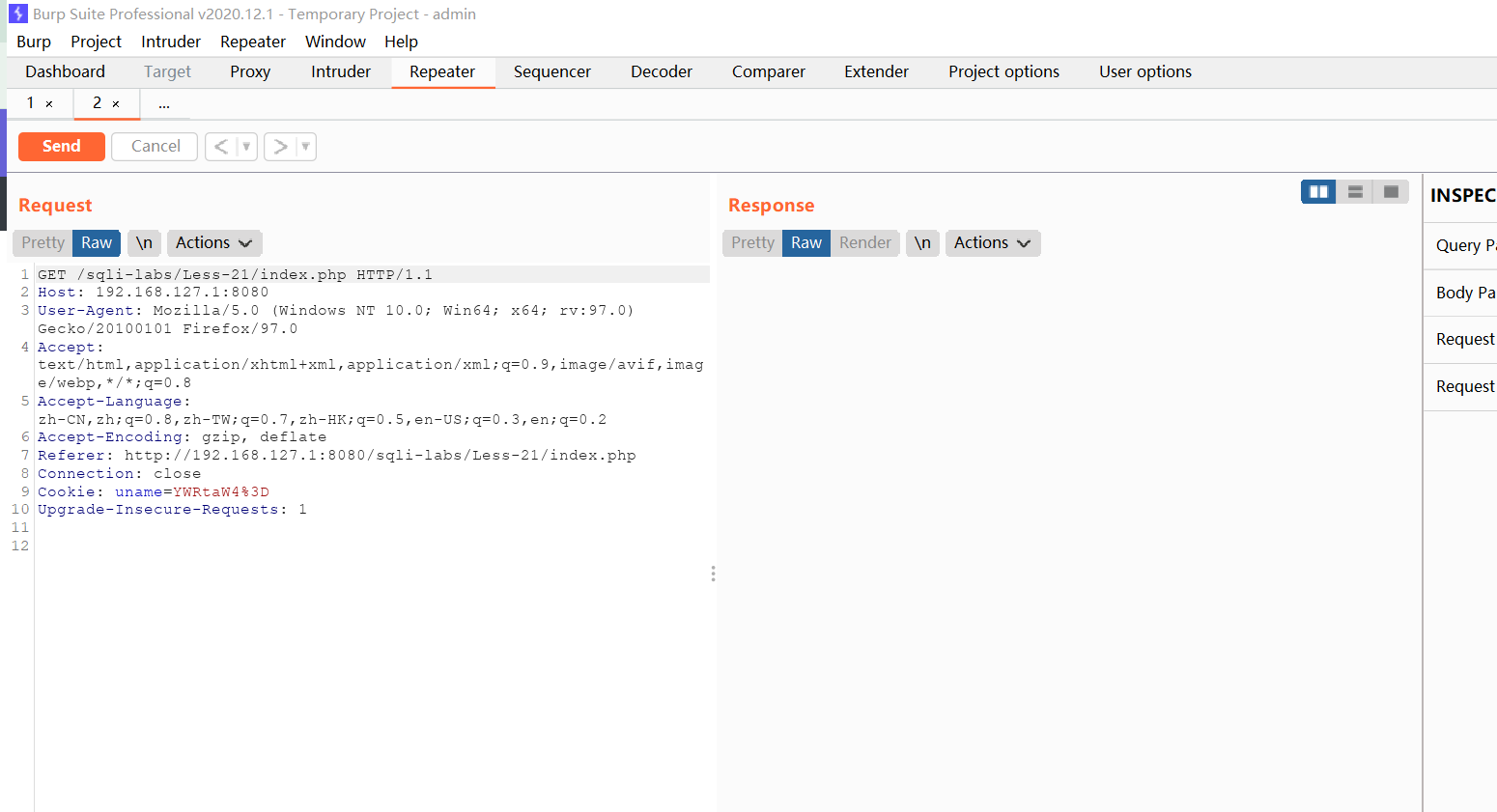This screenshot has width=1497, height=812.
Task: Select the top-bottom stacked layout icon
Action: (1355, 192)
